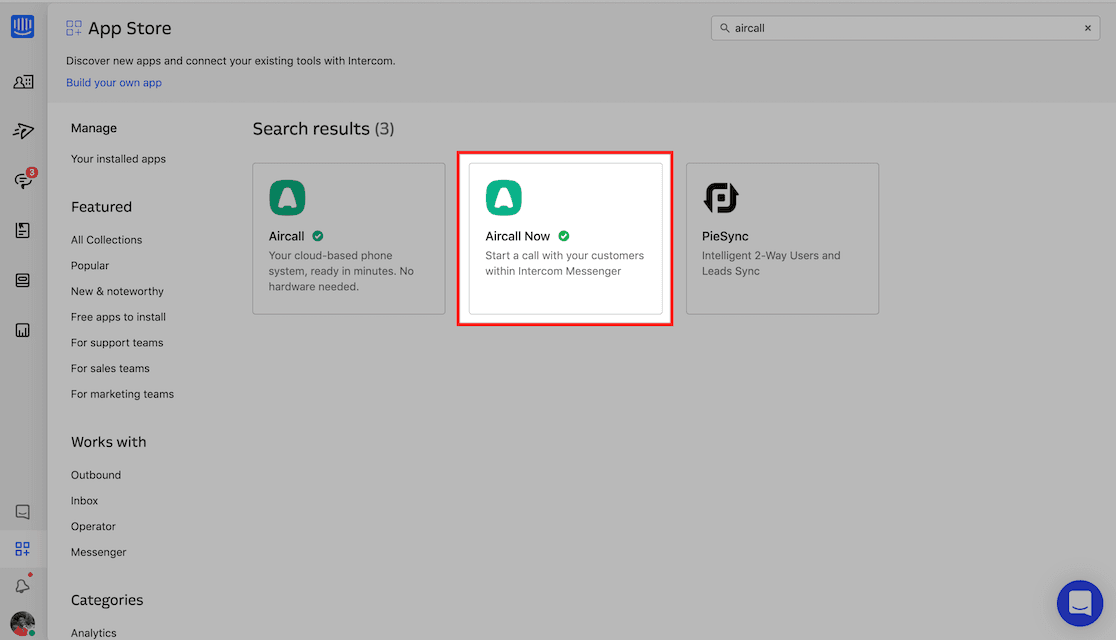Clear the aircall search text

pyautogui.click(x=1088, y=29)
